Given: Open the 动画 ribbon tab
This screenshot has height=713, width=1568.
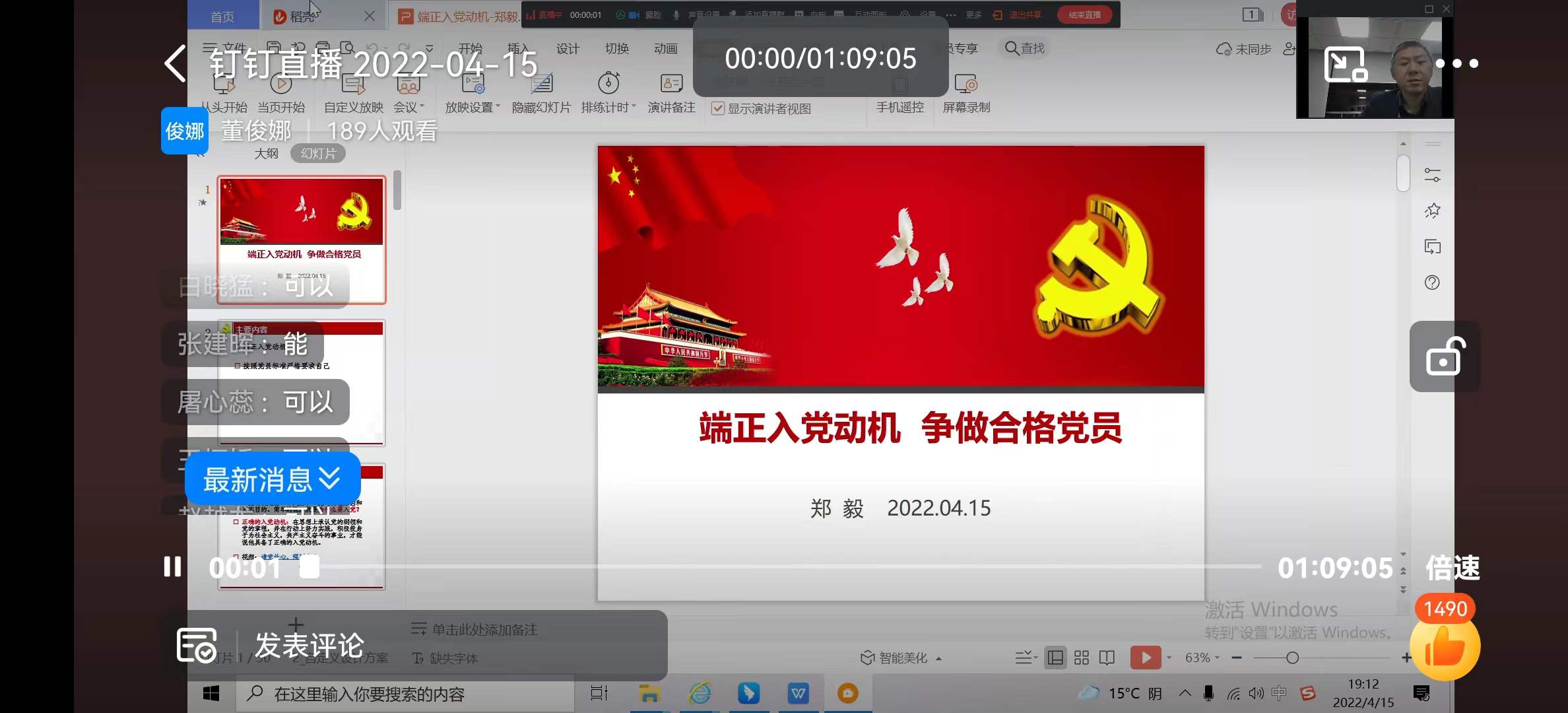Looking at the screenshot, I should (x=665, y=49).
